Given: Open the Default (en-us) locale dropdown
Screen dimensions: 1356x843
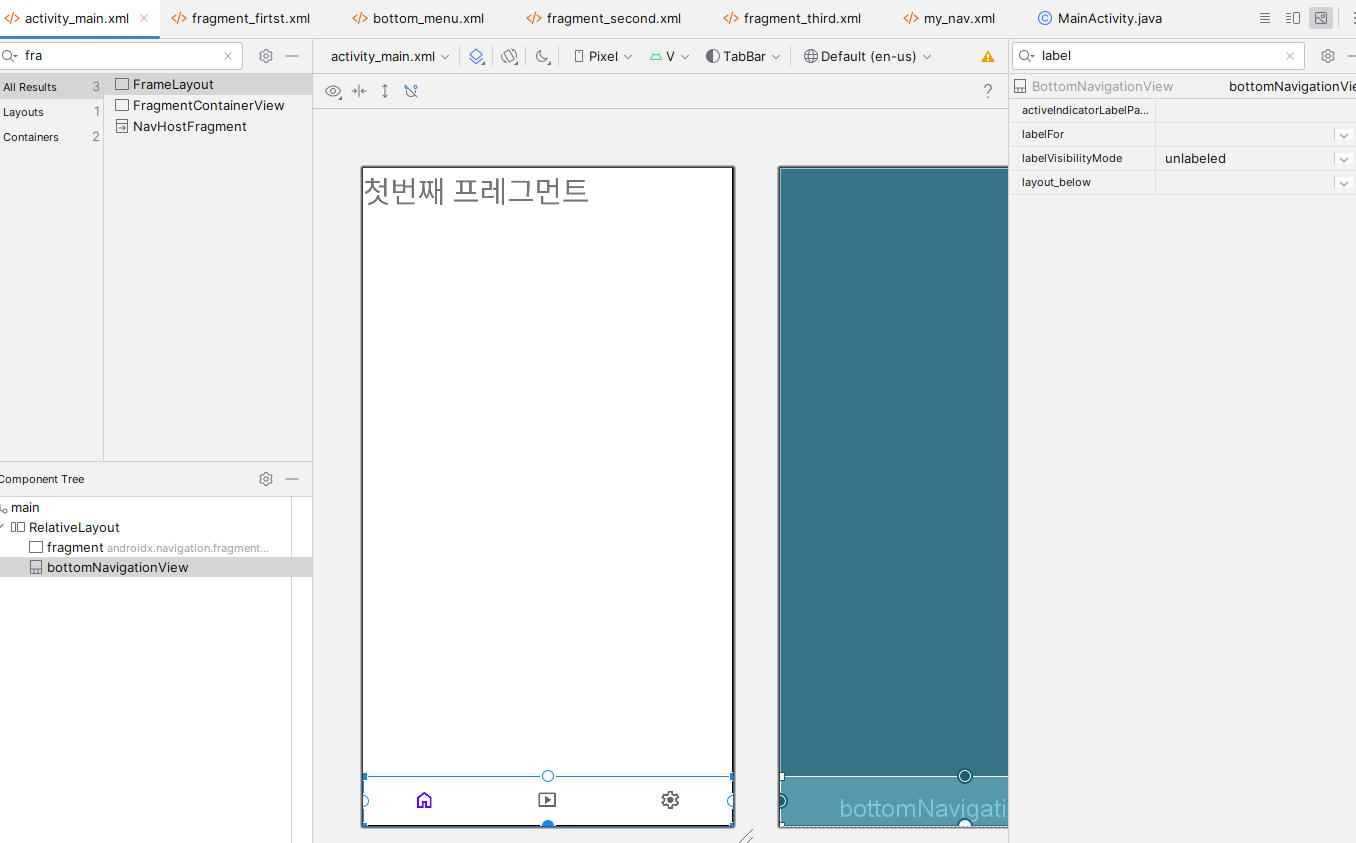Looking at the screenshot, I should click(867, 56).
